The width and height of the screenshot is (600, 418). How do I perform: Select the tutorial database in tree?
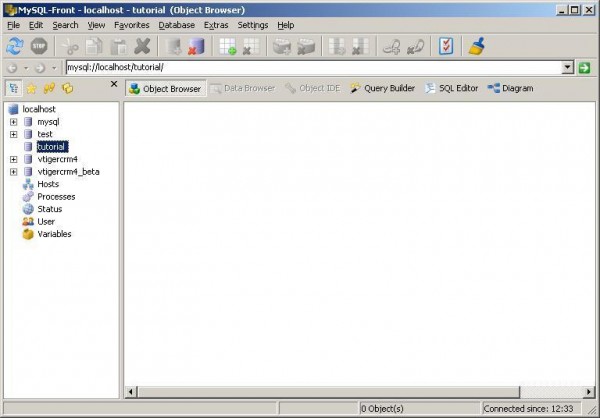coord(52,147)
